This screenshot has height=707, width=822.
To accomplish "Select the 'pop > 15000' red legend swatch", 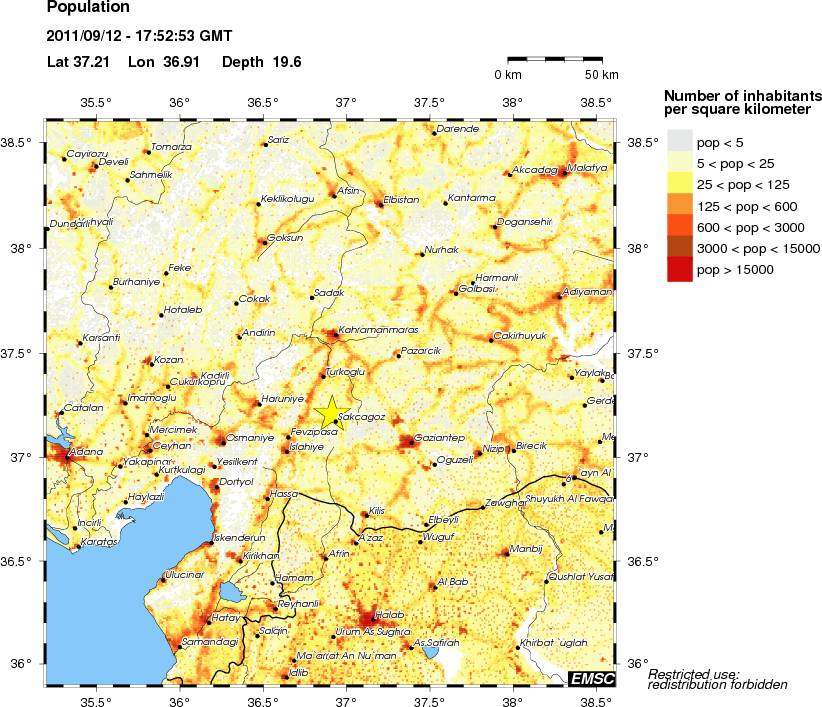I will [x=680, y=269].
